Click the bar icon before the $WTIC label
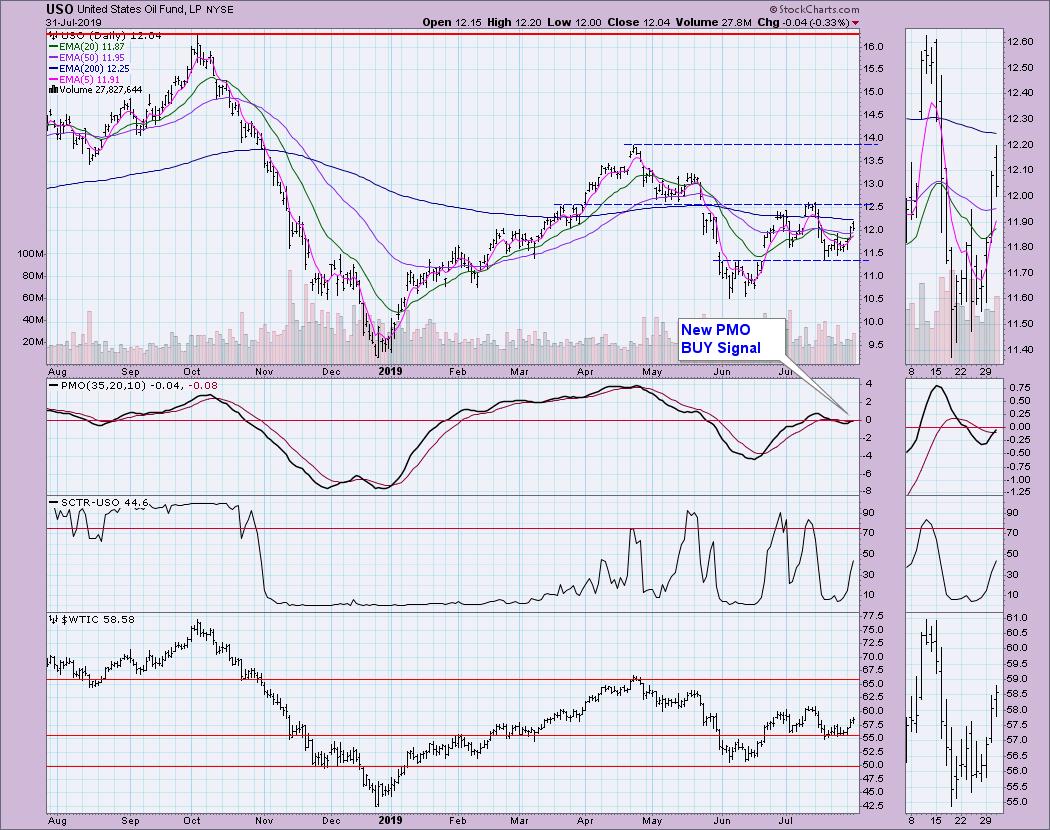Viewport: 1050px width, 830px height. pos(54,620)
